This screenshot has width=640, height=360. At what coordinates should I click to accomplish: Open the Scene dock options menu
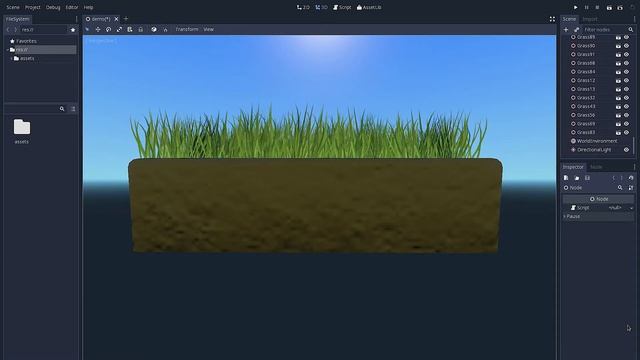pyautogui.click(x=634, y=19)
